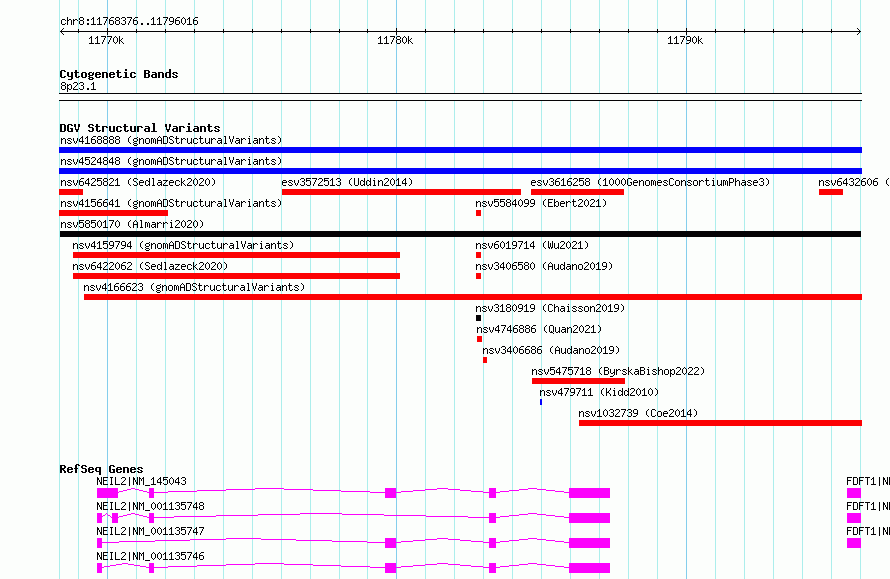This screenshot has height=579, width=890.
Task: Open the nsv4166623 gnomAD variant label
Action: pos(194,287)
